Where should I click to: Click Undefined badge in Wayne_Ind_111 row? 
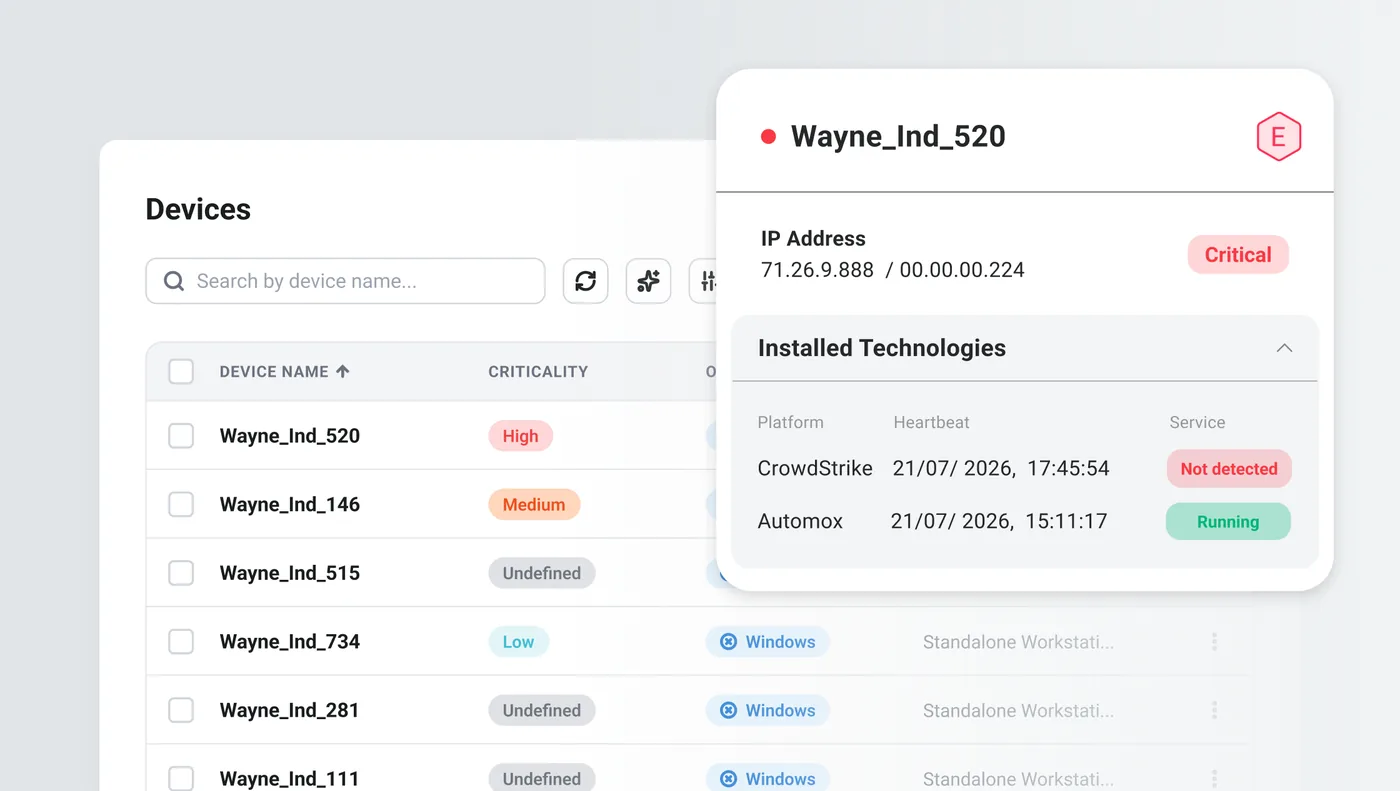coord(541,778)
